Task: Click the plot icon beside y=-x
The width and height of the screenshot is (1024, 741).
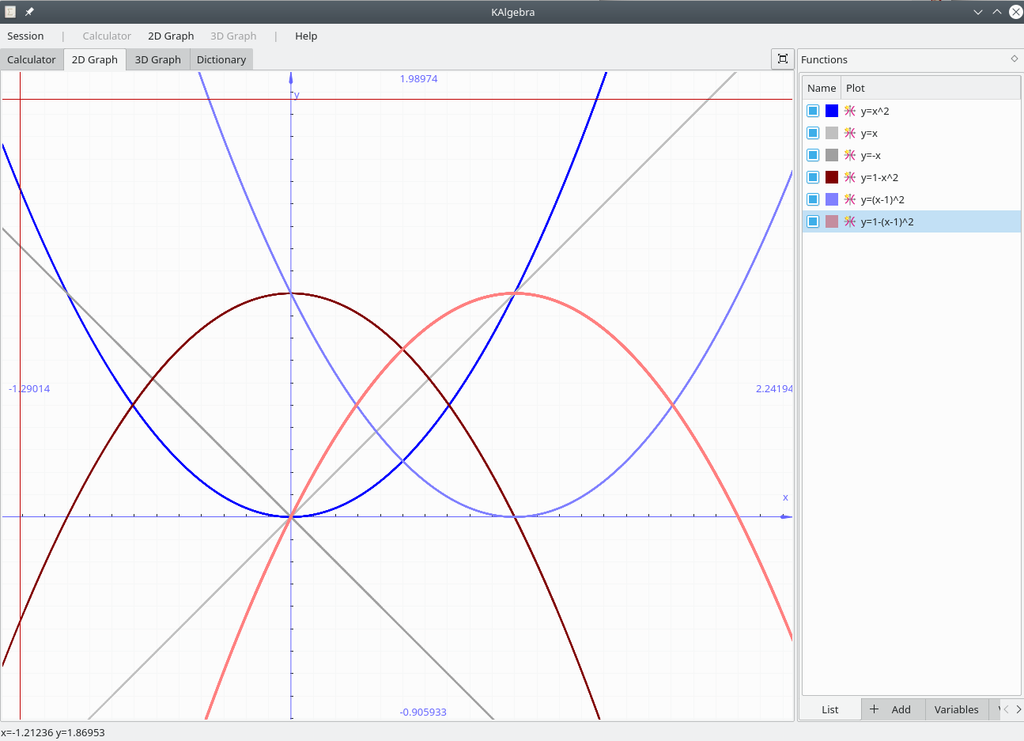Action: point(850,155)
